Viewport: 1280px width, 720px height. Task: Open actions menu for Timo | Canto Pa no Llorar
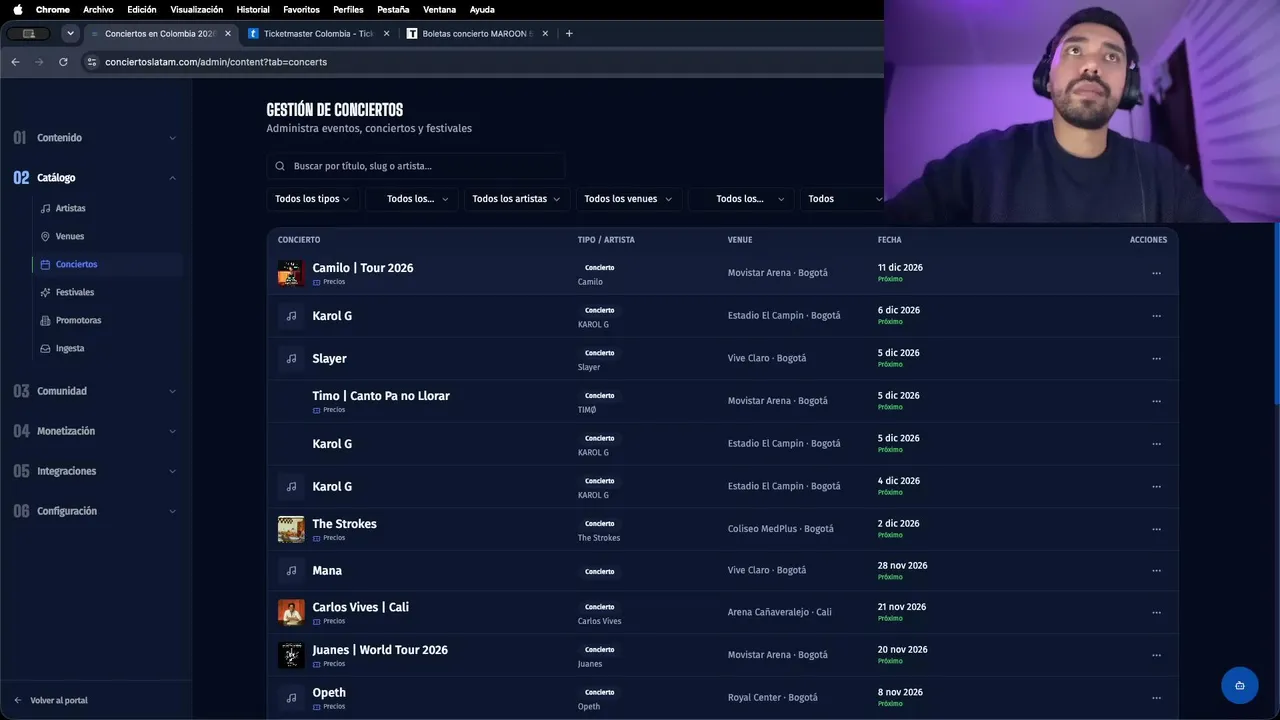pyautogui.click(x=1156, y=401)
